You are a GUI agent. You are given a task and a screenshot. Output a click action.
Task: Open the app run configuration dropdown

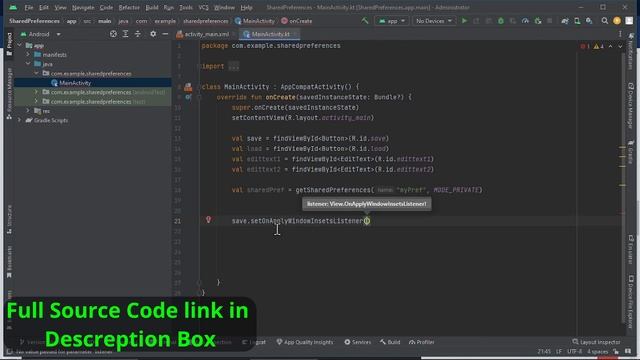(x=392, y=21)
